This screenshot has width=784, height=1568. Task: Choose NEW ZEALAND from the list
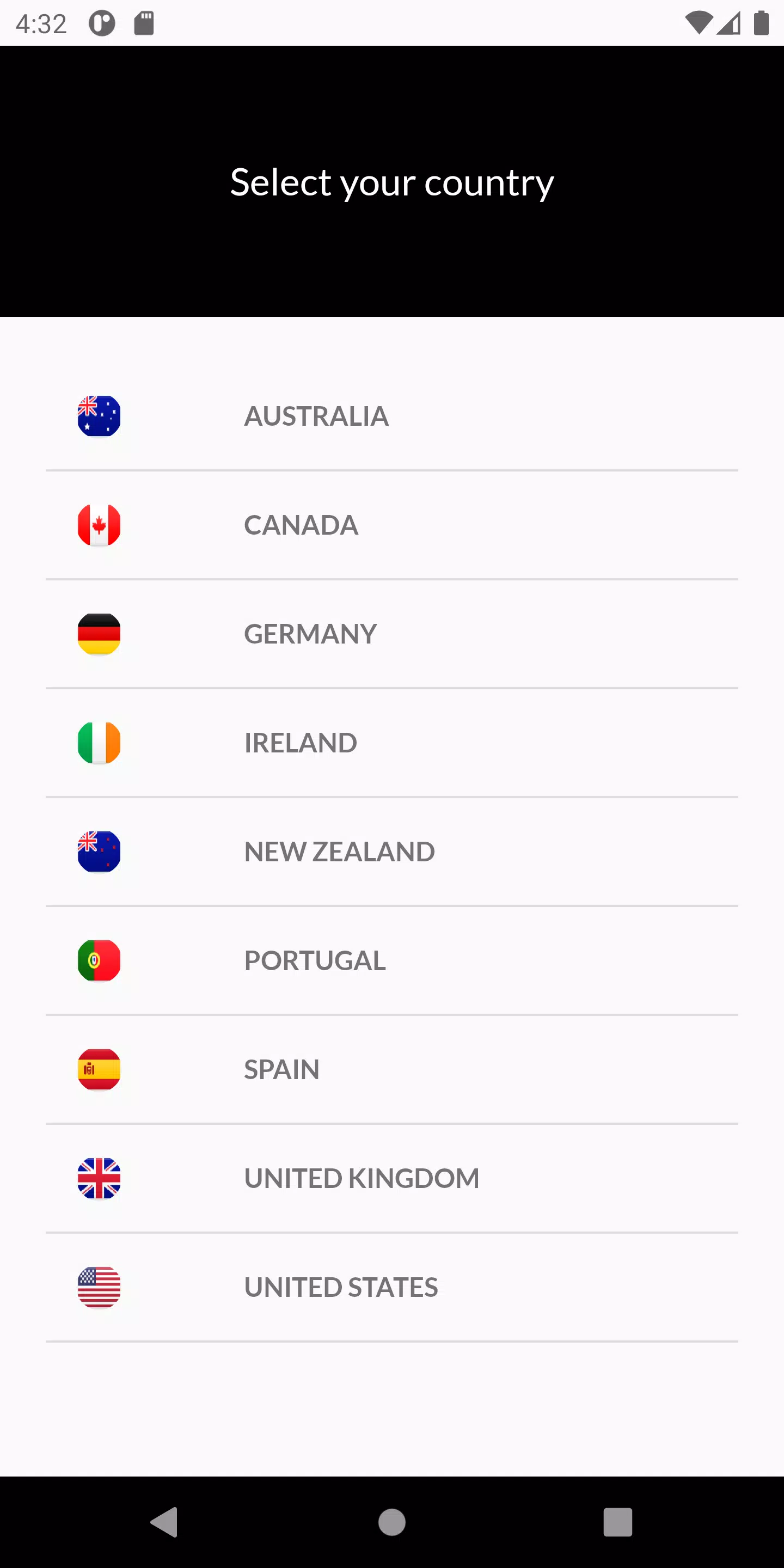pos(339,852)
